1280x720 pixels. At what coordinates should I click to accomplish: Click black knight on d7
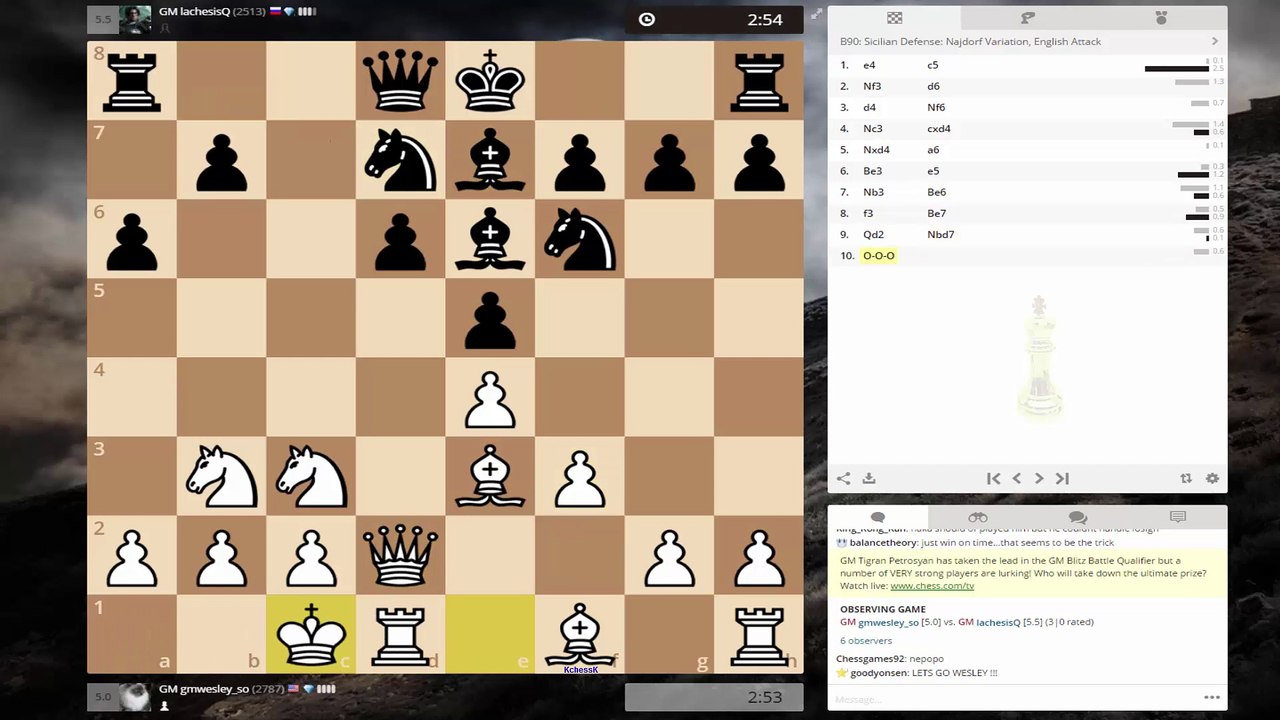click(401, 160)
